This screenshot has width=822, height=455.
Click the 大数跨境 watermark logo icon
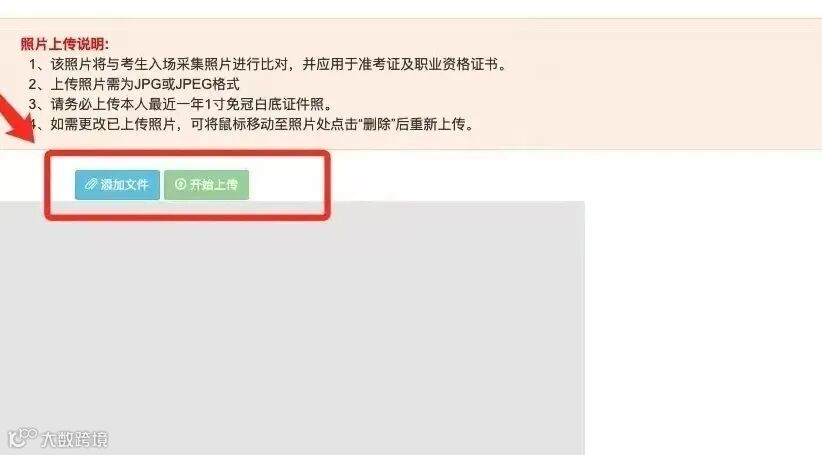click(23, 438)
